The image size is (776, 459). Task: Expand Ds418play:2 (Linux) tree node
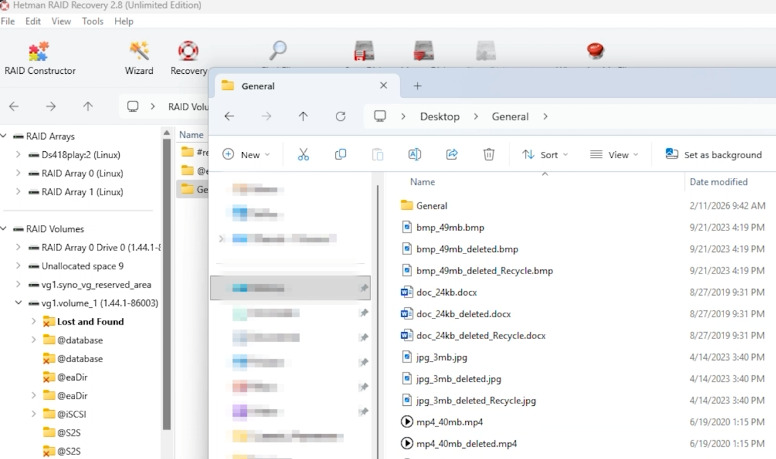click(18, 154)
